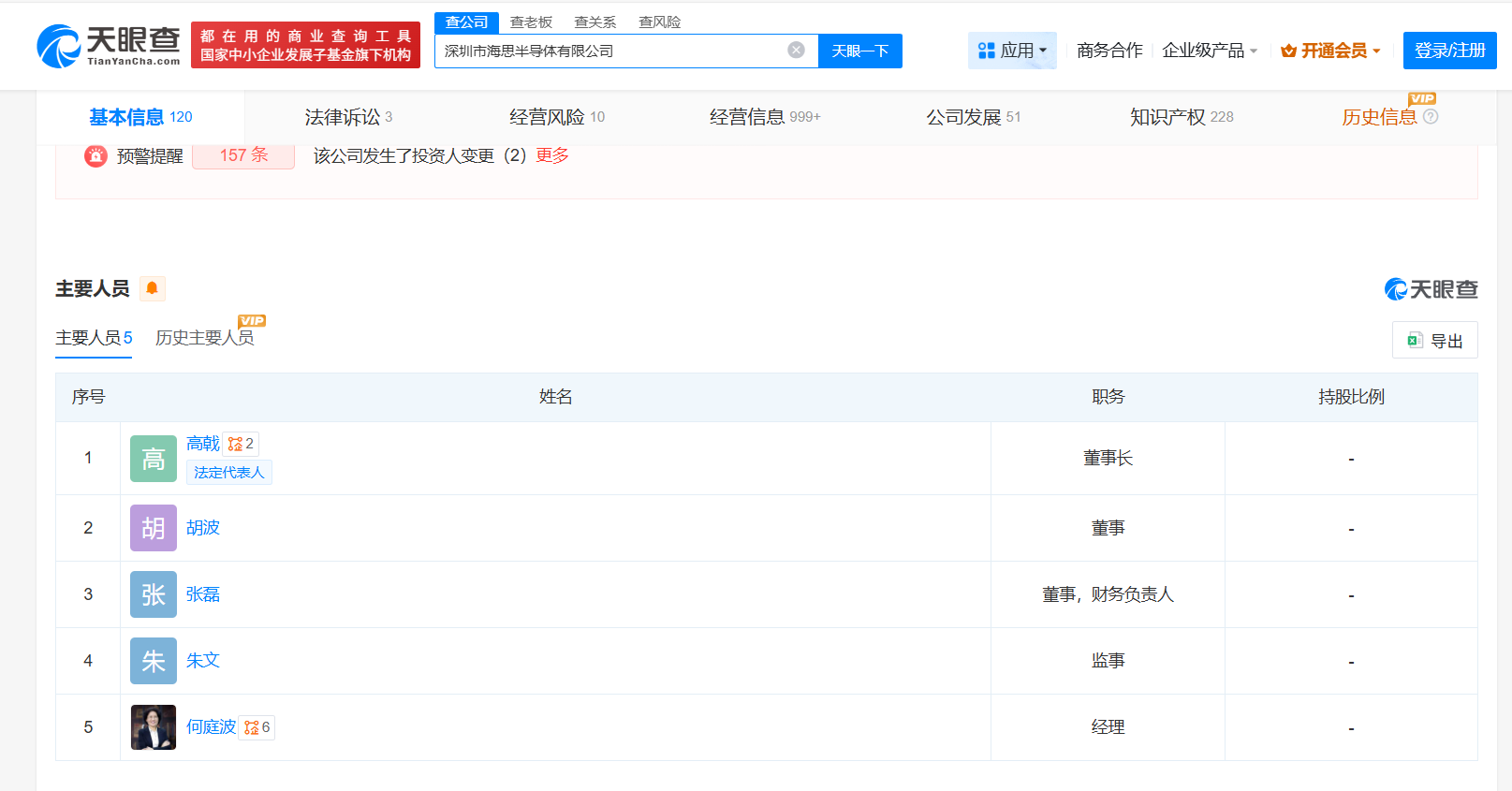The height and width of the screenshot is (791, 1512).
Task: Click the 导出 export button
Action: click(x=1434, y=341)
